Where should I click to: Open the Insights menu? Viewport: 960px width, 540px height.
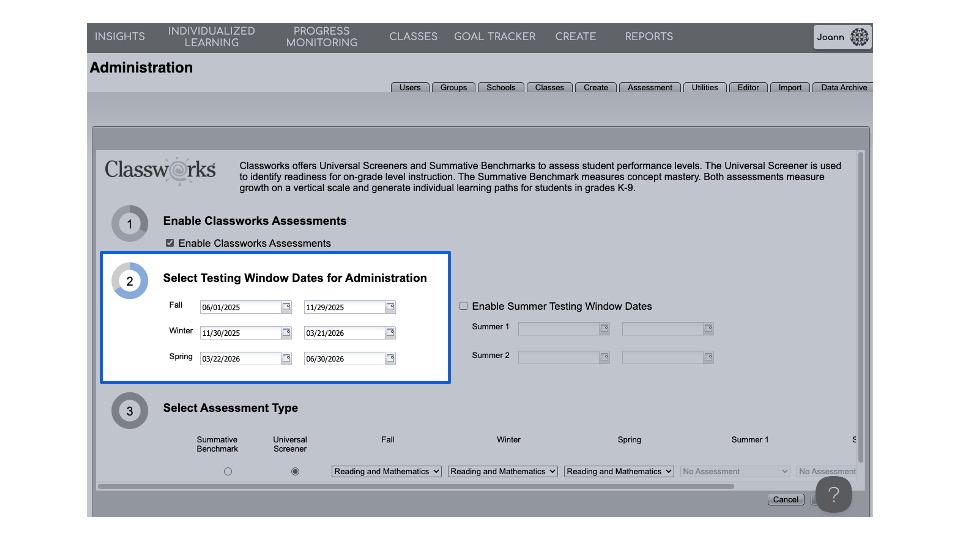[120, 37]
